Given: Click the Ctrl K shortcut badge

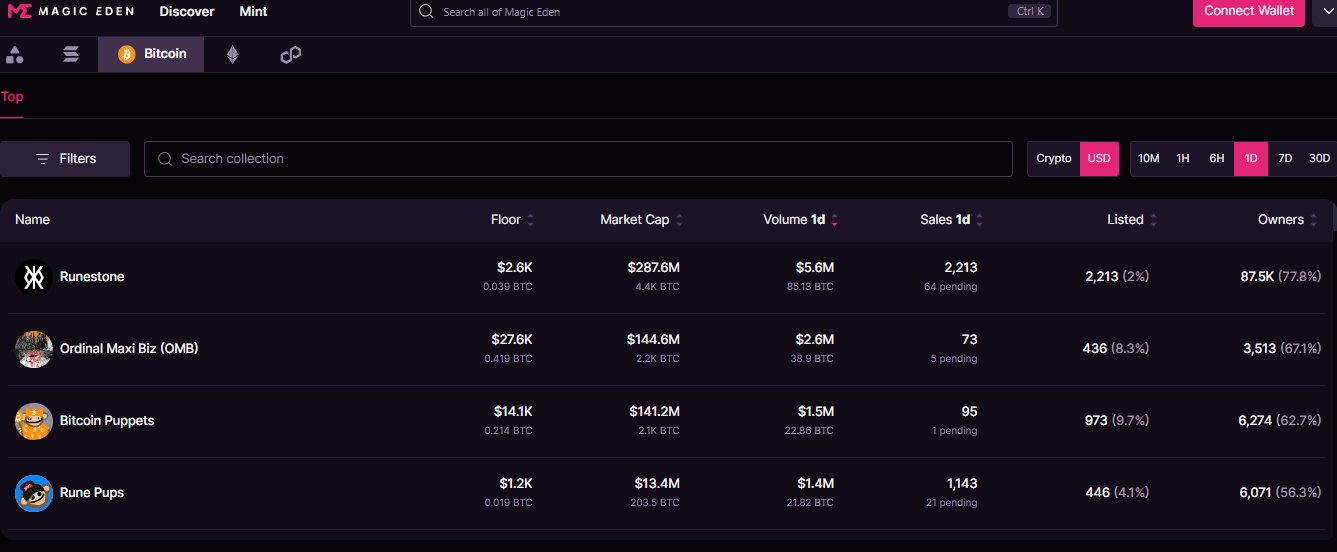Looking at the screenshot, I should pos(1030,12).
